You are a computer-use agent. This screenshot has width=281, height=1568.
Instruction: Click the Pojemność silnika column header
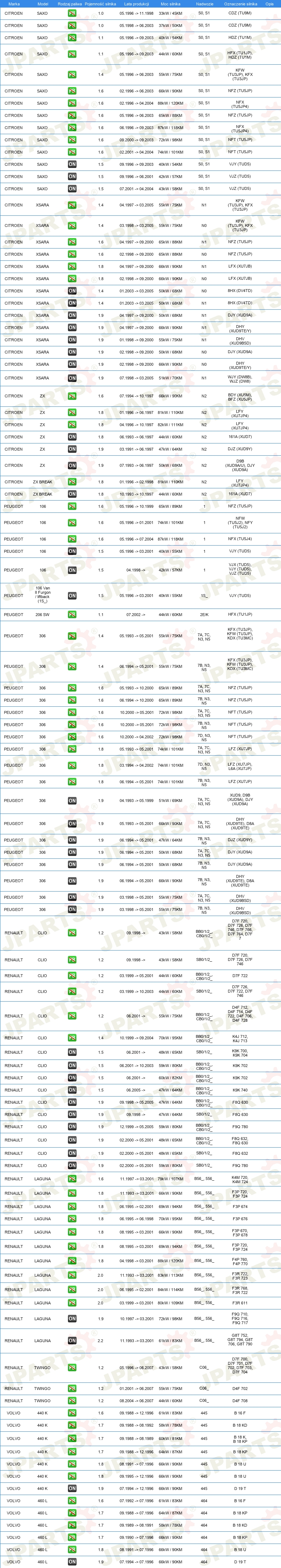(100, 4)
